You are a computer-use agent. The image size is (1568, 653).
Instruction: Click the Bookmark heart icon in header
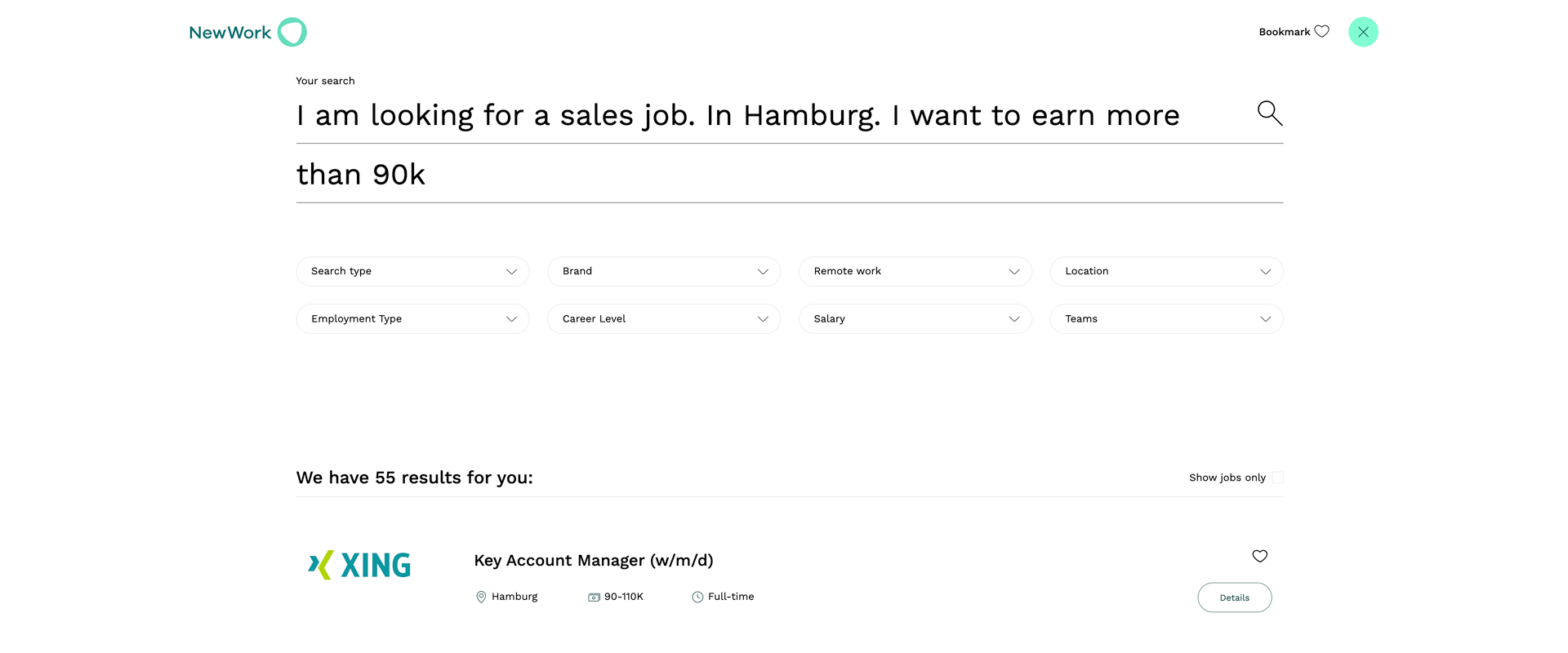[1321, 32]
